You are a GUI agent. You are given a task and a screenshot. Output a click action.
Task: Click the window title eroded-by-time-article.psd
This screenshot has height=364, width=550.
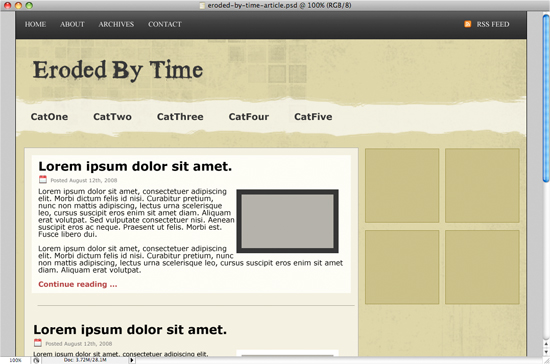[x=280, y=5]
